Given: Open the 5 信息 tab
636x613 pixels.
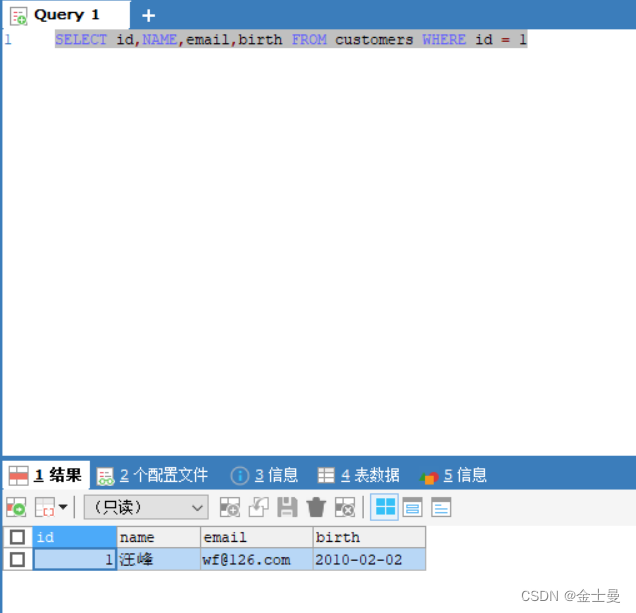Looking at the screenshot, I should click(x=453, y=475).
